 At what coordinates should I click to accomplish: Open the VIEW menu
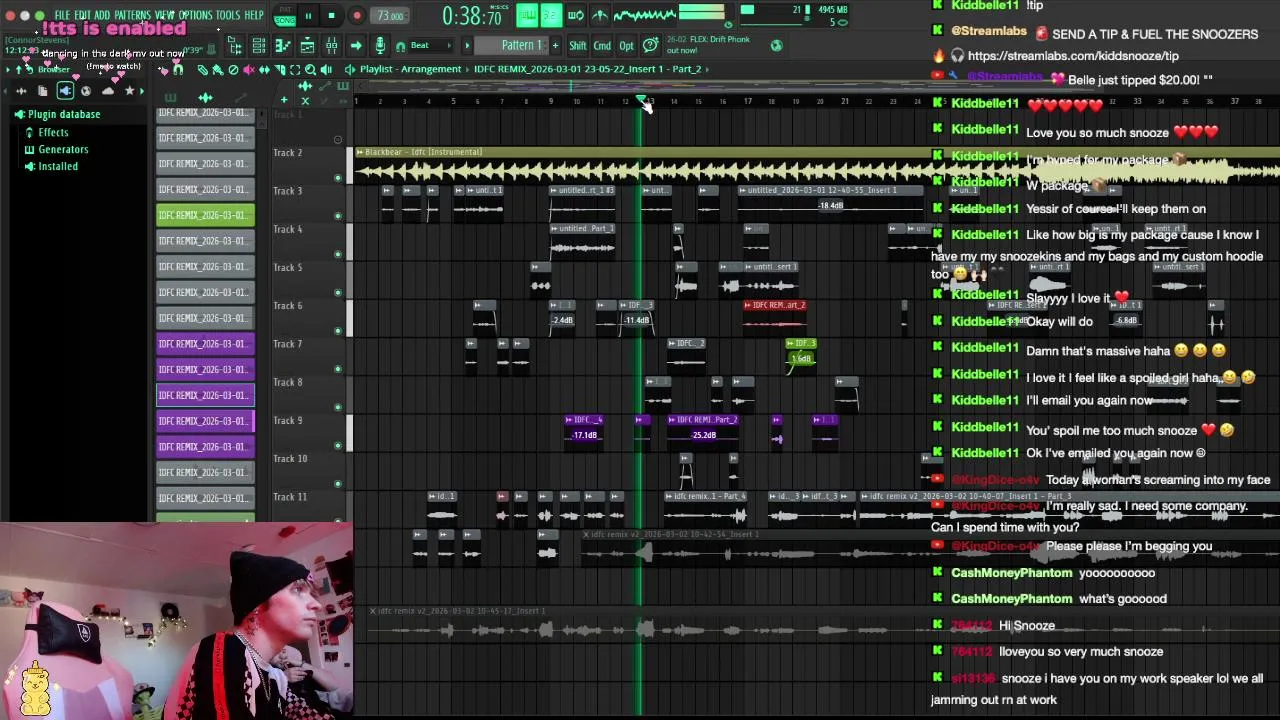pos(165,16)
